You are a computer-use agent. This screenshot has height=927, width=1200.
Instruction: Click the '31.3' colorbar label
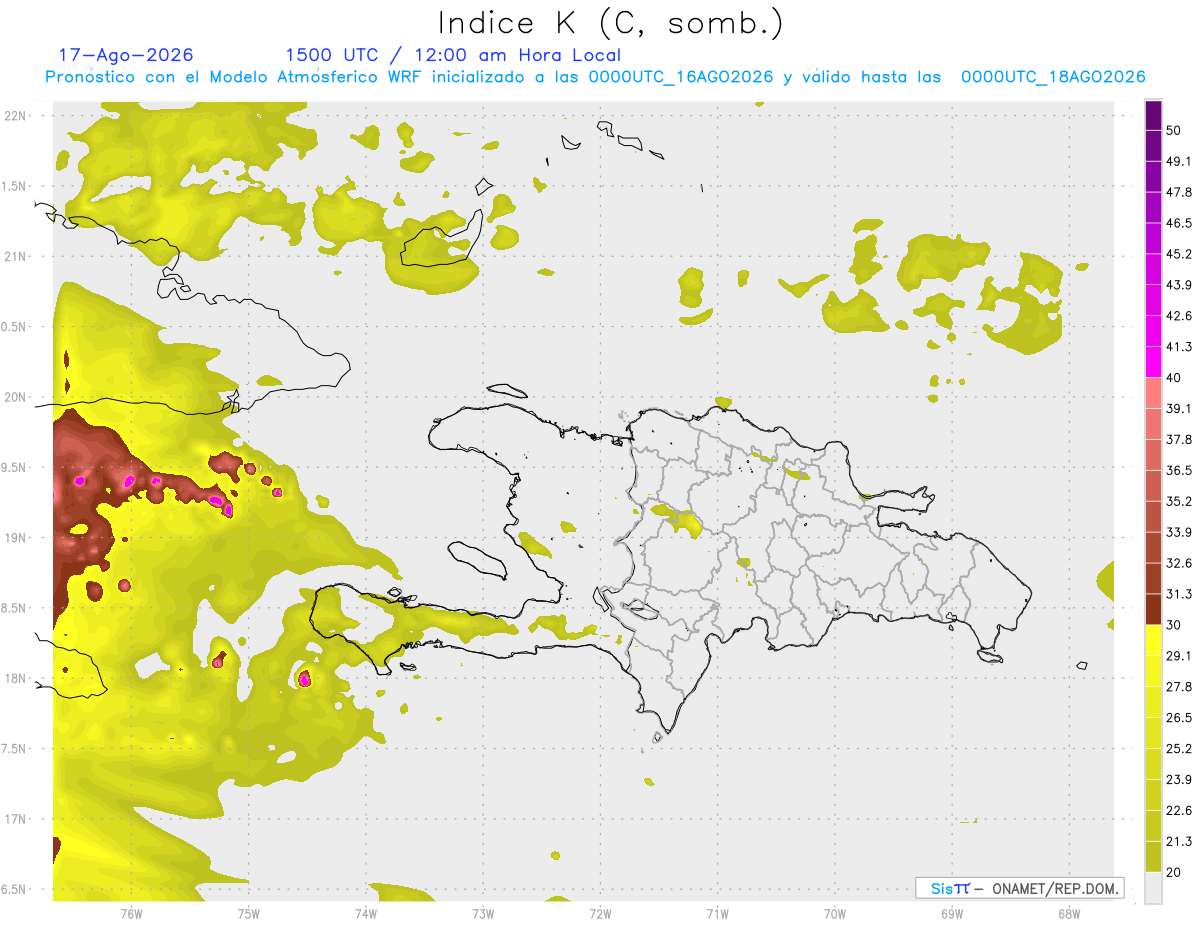[1179, 594]
